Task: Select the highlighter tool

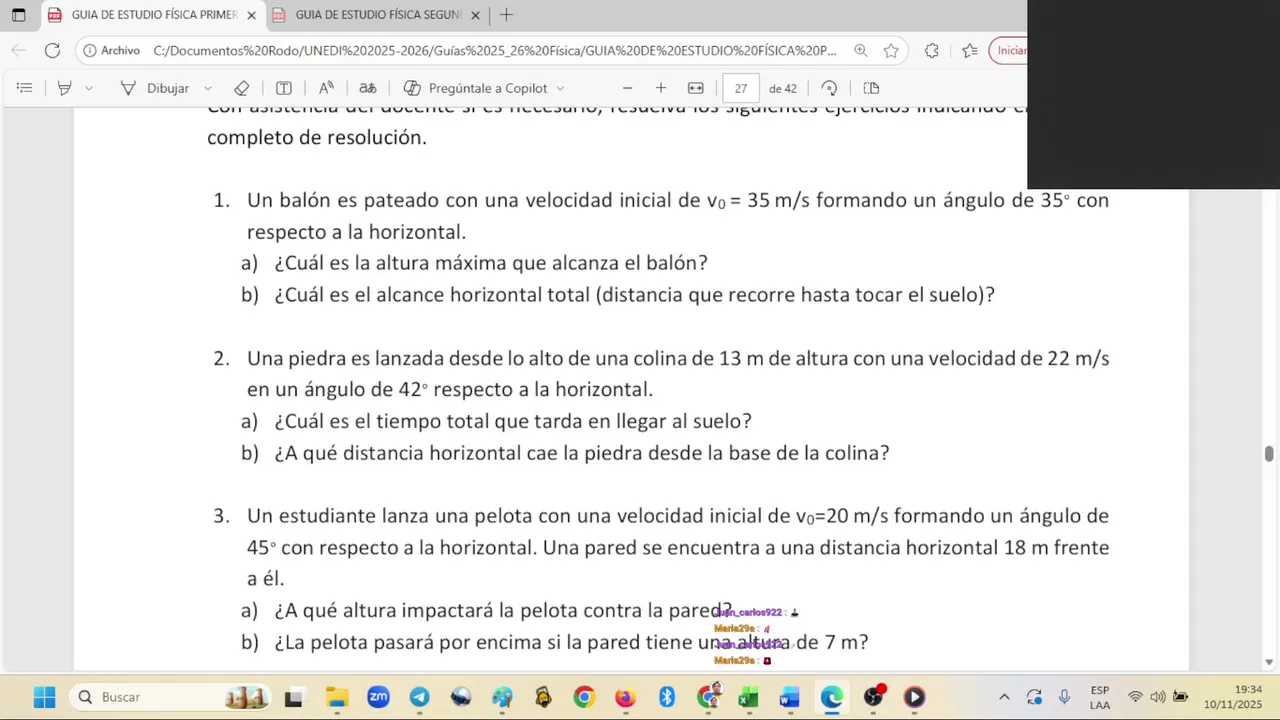Action: 64,88
